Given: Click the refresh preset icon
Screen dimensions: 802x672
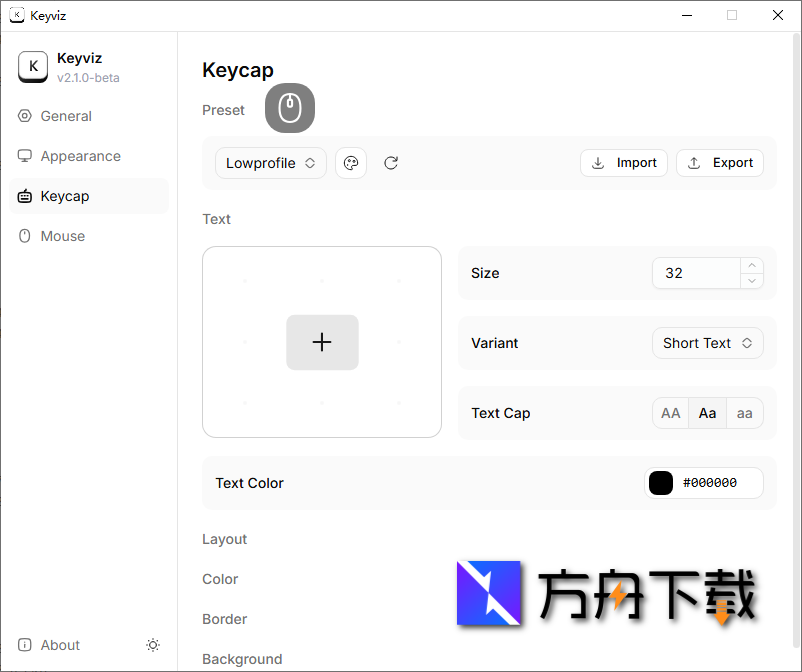Looking at the screenshot, I should [391, 162].
